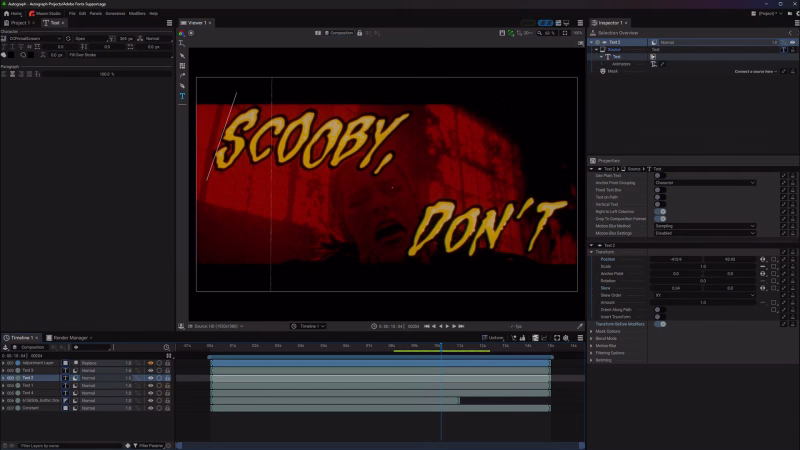Click the eyedropper icon below viewer
The image size is (800, 450).
580,326
